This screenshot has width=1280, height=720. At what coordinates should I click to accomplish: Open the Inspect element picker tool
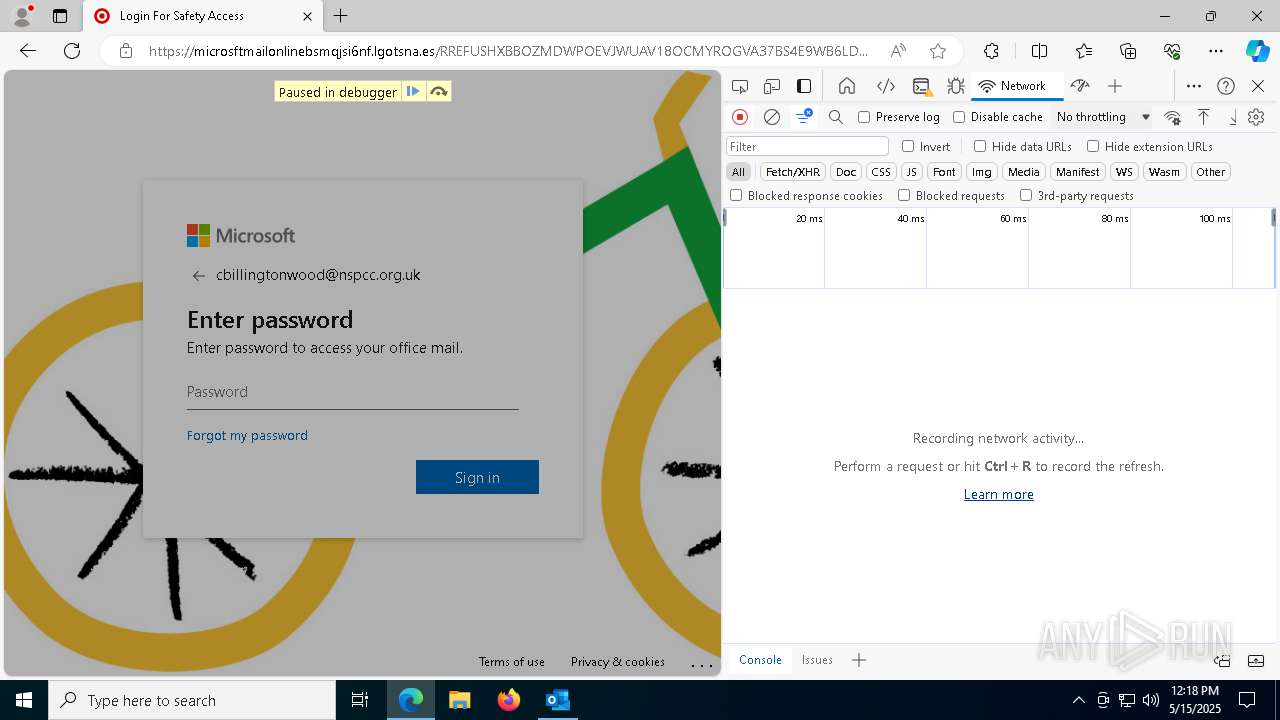click(x=740, y=86)
